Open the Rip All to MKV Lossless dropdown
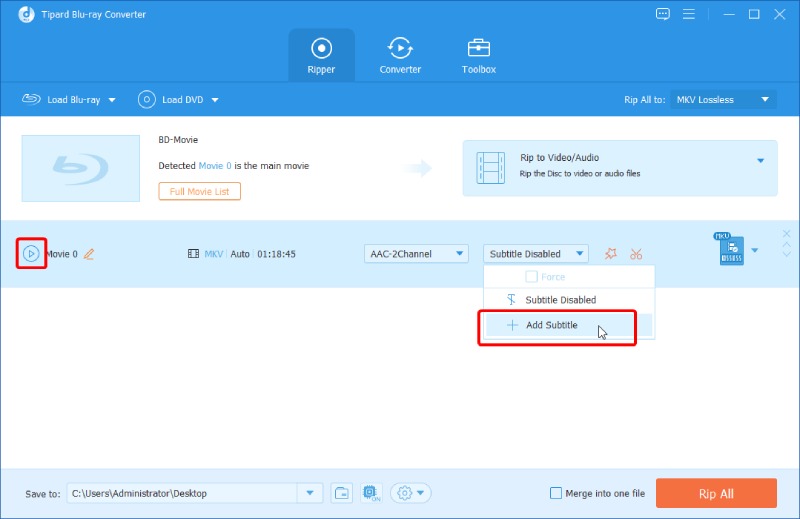Screen dimensions: 800x519 point(723,100)
